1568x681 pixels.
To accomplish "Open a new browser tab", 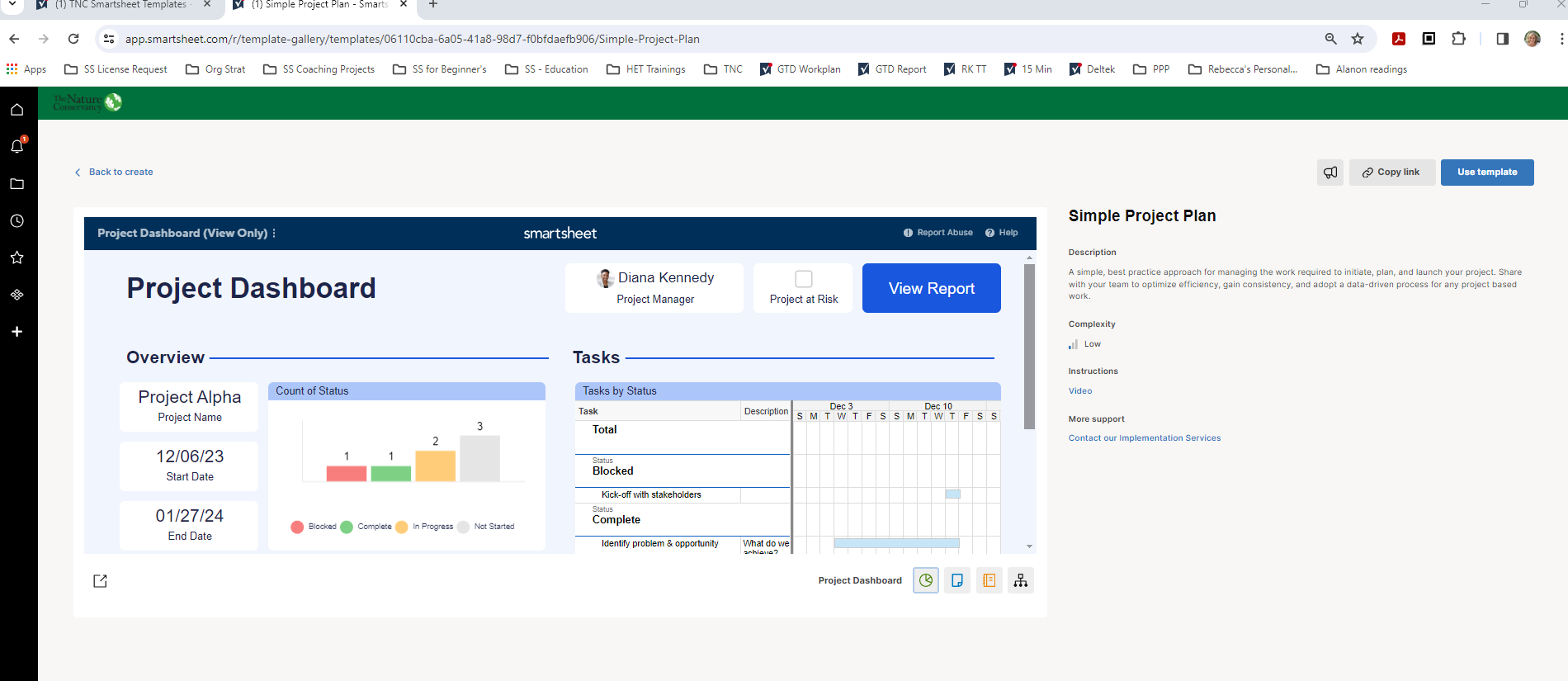I will click(x=433, y=5).
